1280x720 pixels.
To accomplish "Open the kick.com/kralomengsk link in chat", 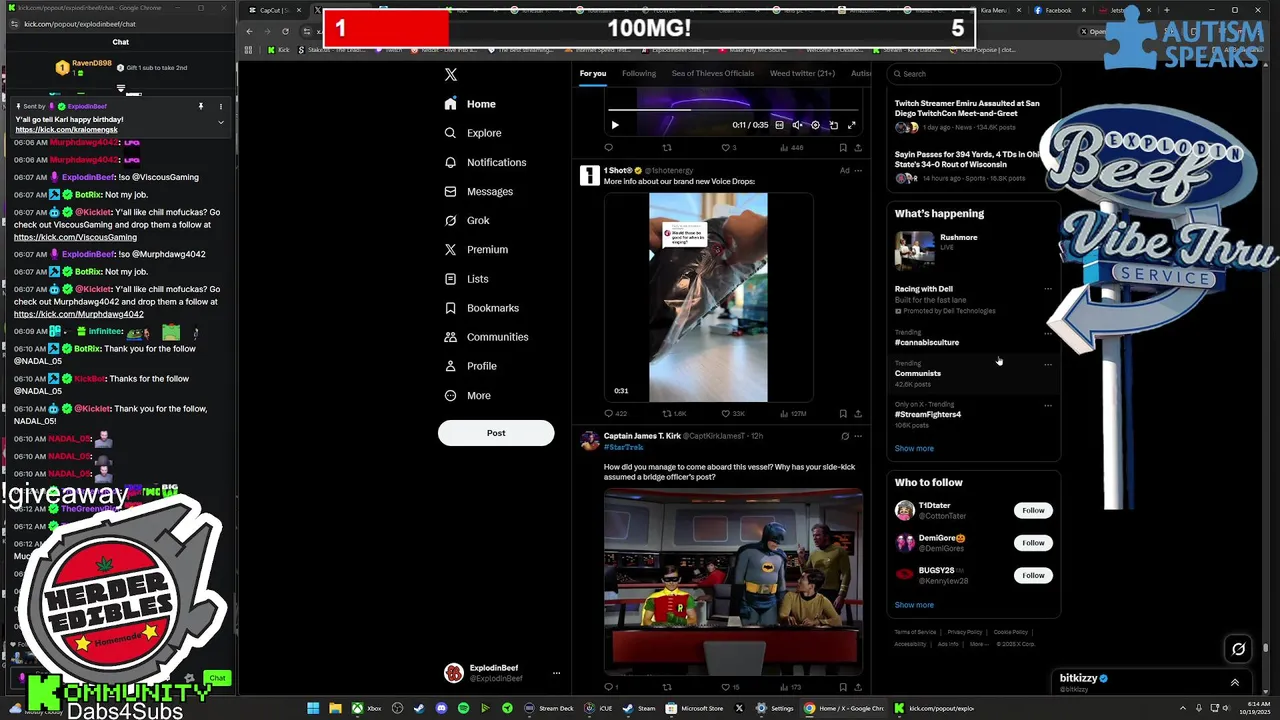I will coord(66,130).
